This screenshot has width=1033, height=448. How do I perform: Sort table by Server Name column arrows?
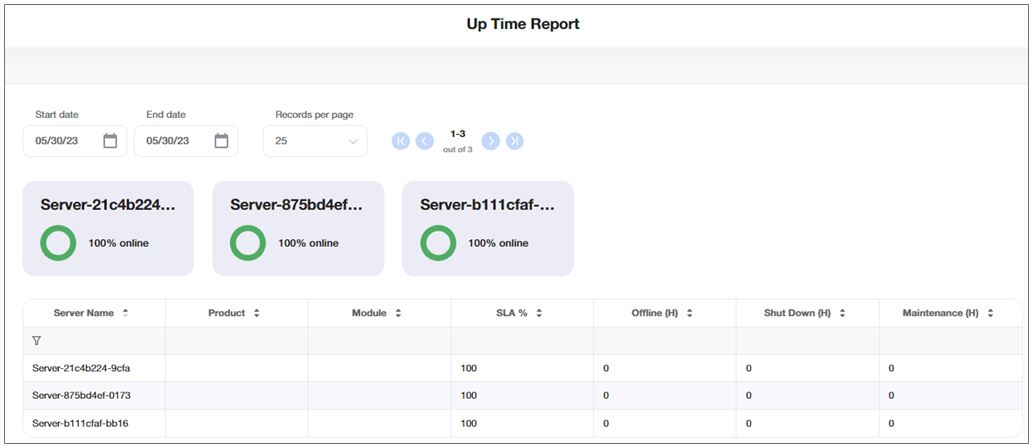[125, 313]
